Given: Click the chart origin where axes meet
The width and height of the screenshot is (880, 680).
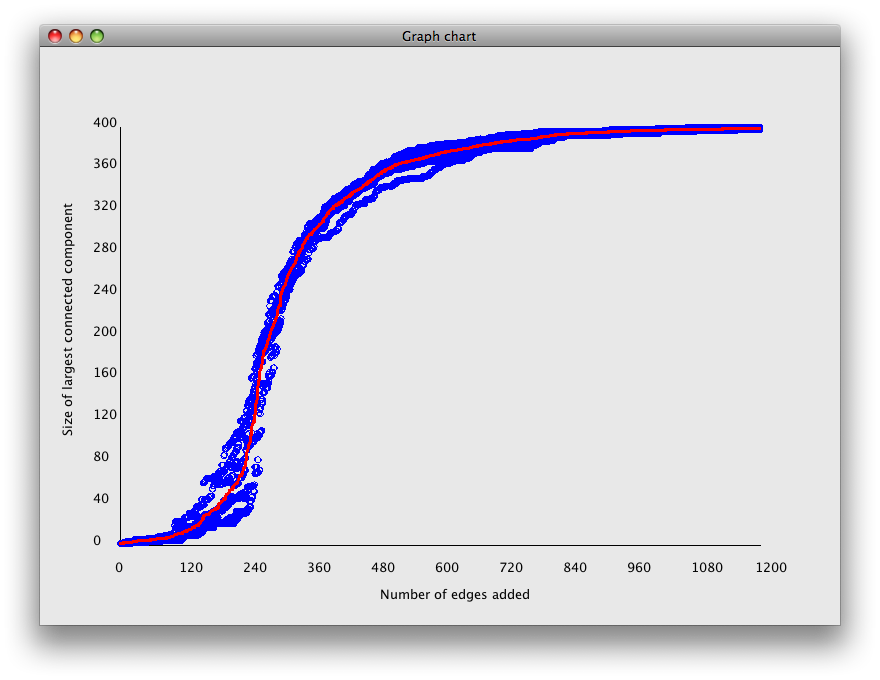Looking at the screenshot, I should 120,545.
